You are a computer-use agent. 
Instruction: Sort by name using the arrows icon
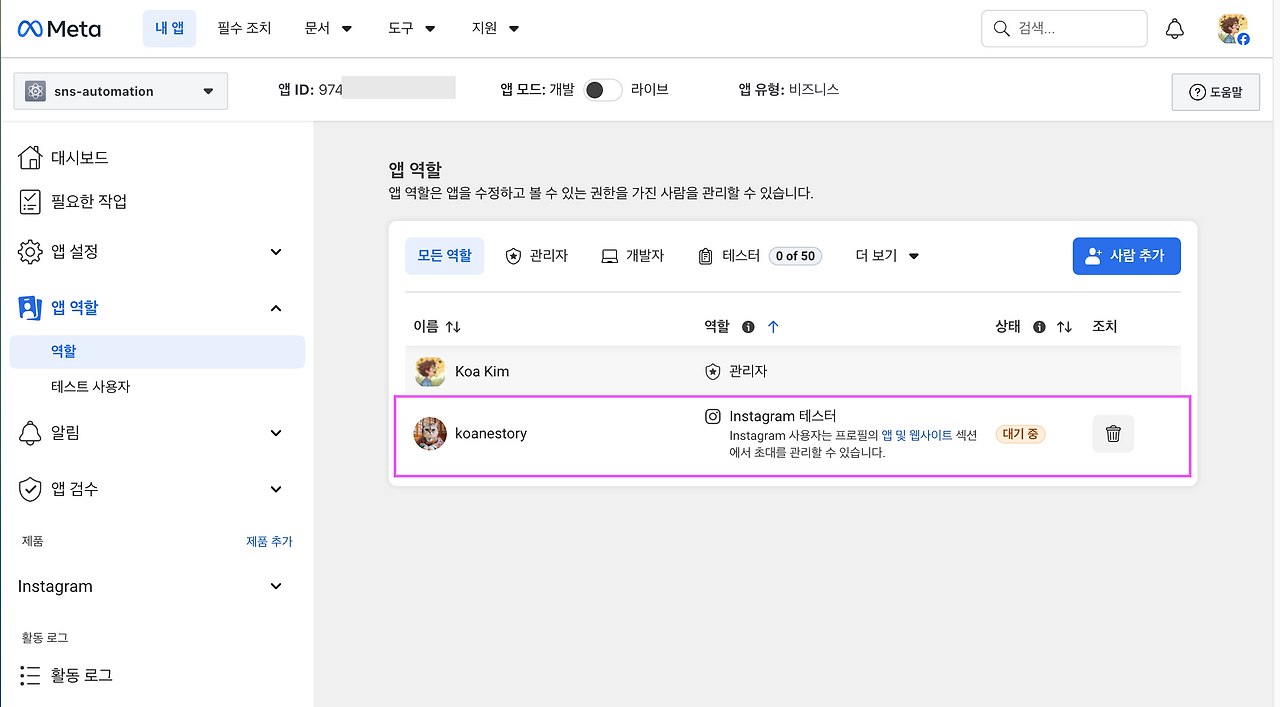coord(453,327)
